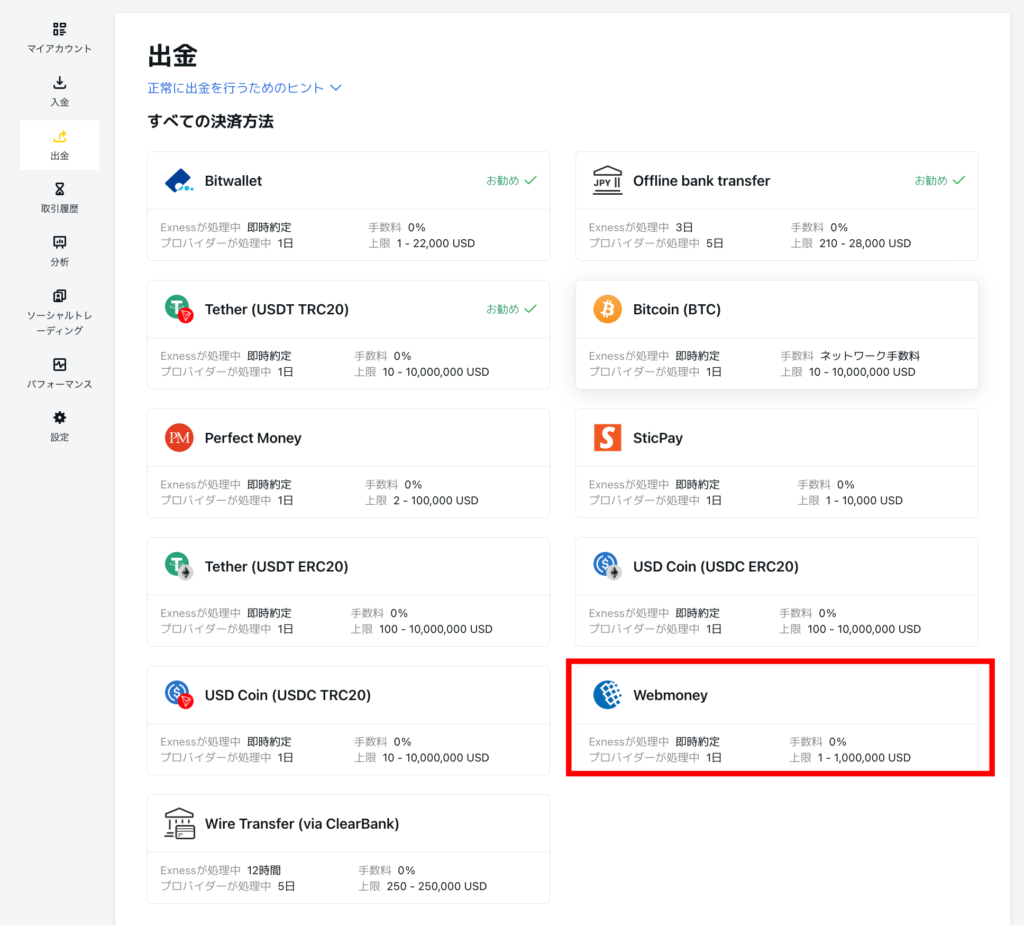Go to 入金 deposit page
Screen dimensions: 1024x925
click(59, 91)
